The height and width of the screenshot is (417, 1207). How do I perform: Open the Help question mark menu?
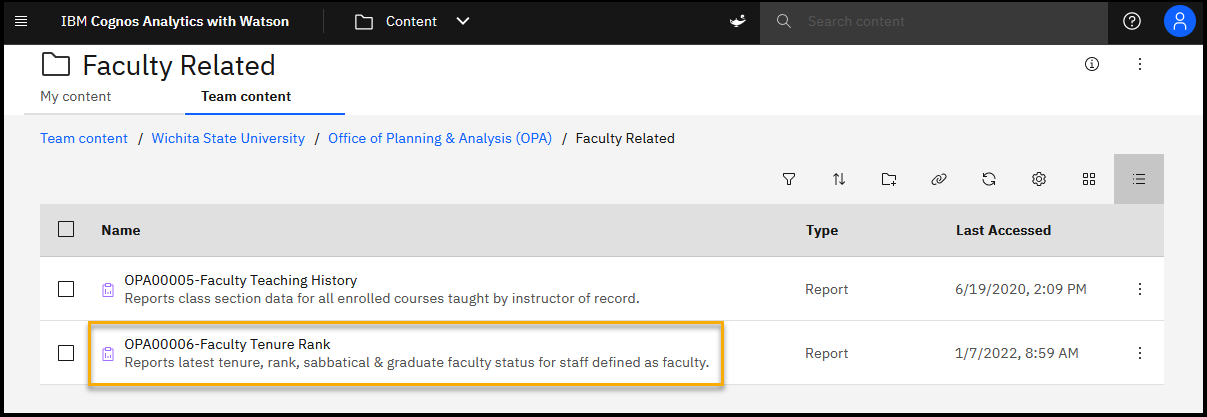pos(1132,21)
